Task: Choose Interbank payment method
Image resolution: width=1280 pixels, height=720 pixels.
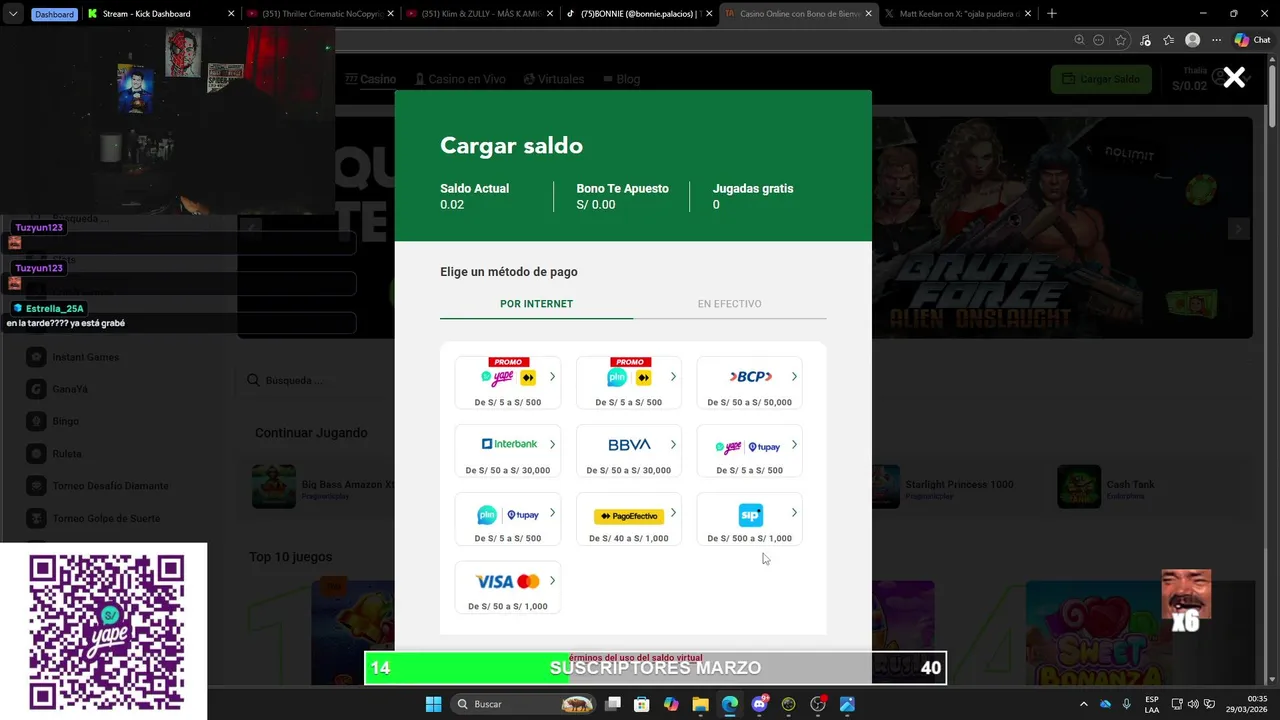Action: [x=508, y=451]
